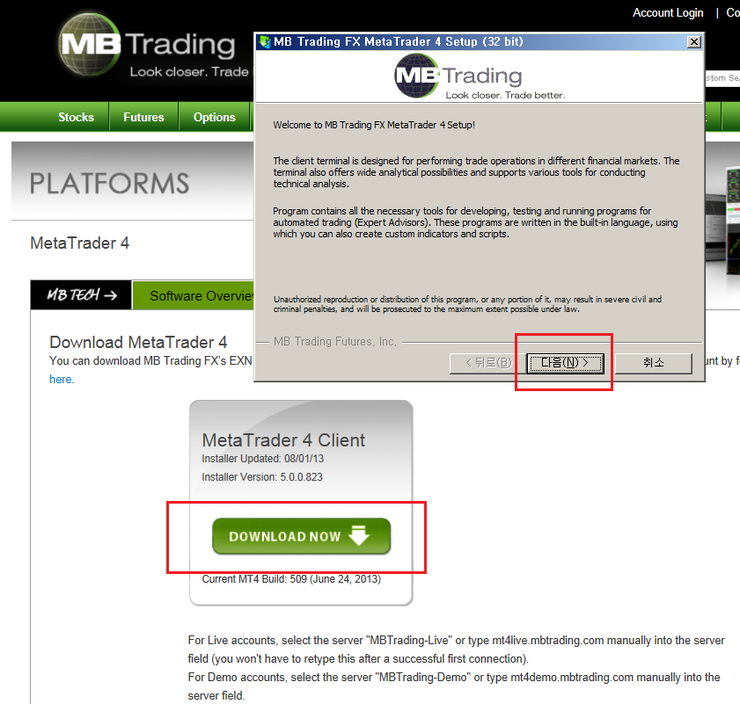Click the 'For Live accounts' server instruction text
Viewport: 740px width, 704px height.
[456, 649]
